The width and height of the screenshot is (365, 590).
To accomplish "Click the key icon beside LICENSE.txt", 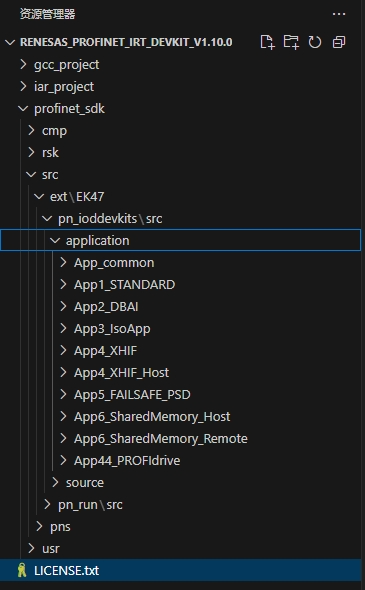I will pyautogui.click(x=22, y=570).
